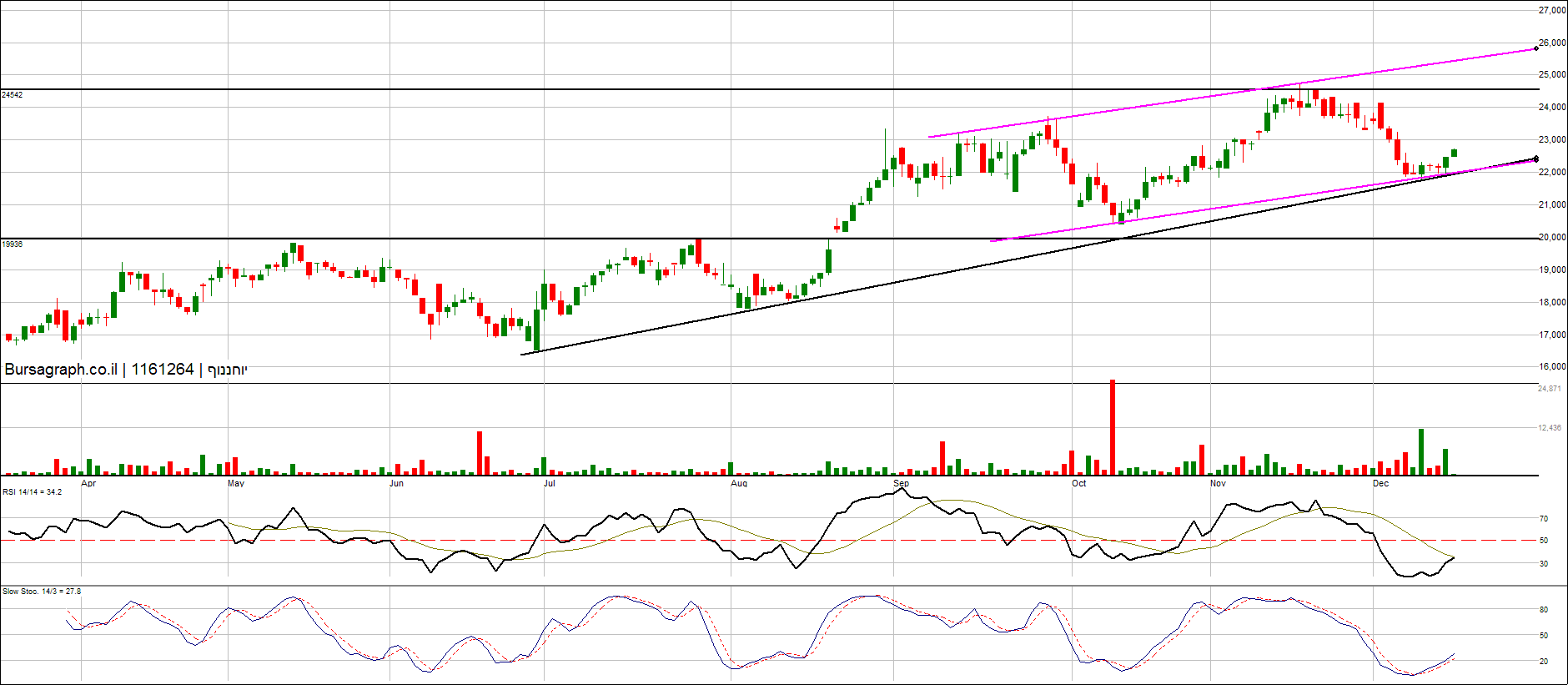The width and height of the screenshot is (1568, 685).
Task: Click the 24542 resistance level label
Action: (x=13, y=95)
